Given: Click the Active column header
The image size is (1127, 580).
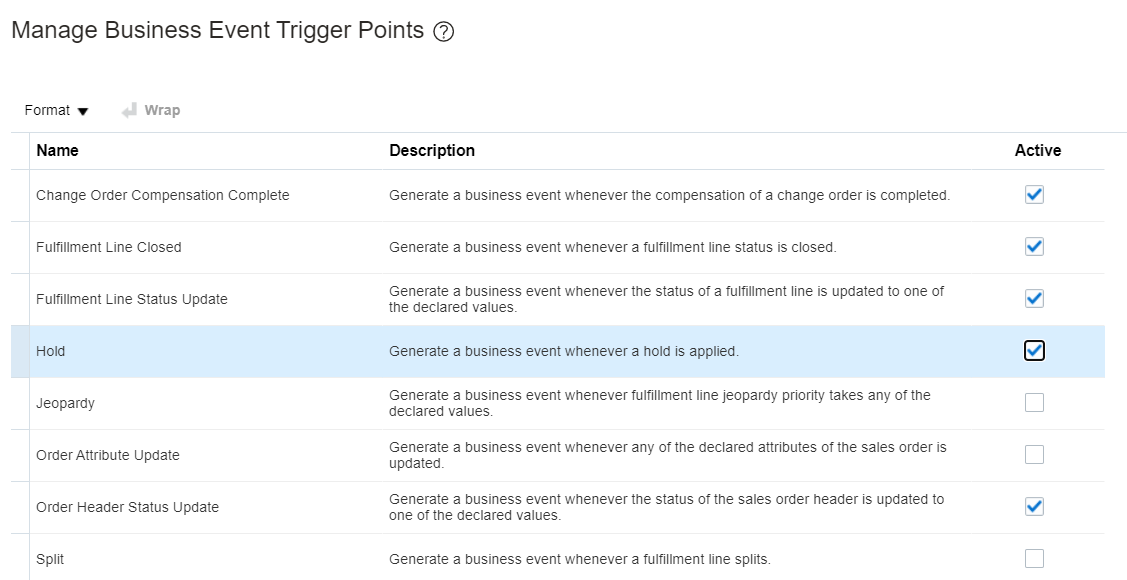Looking at the screenshot, I should 1037,150.
